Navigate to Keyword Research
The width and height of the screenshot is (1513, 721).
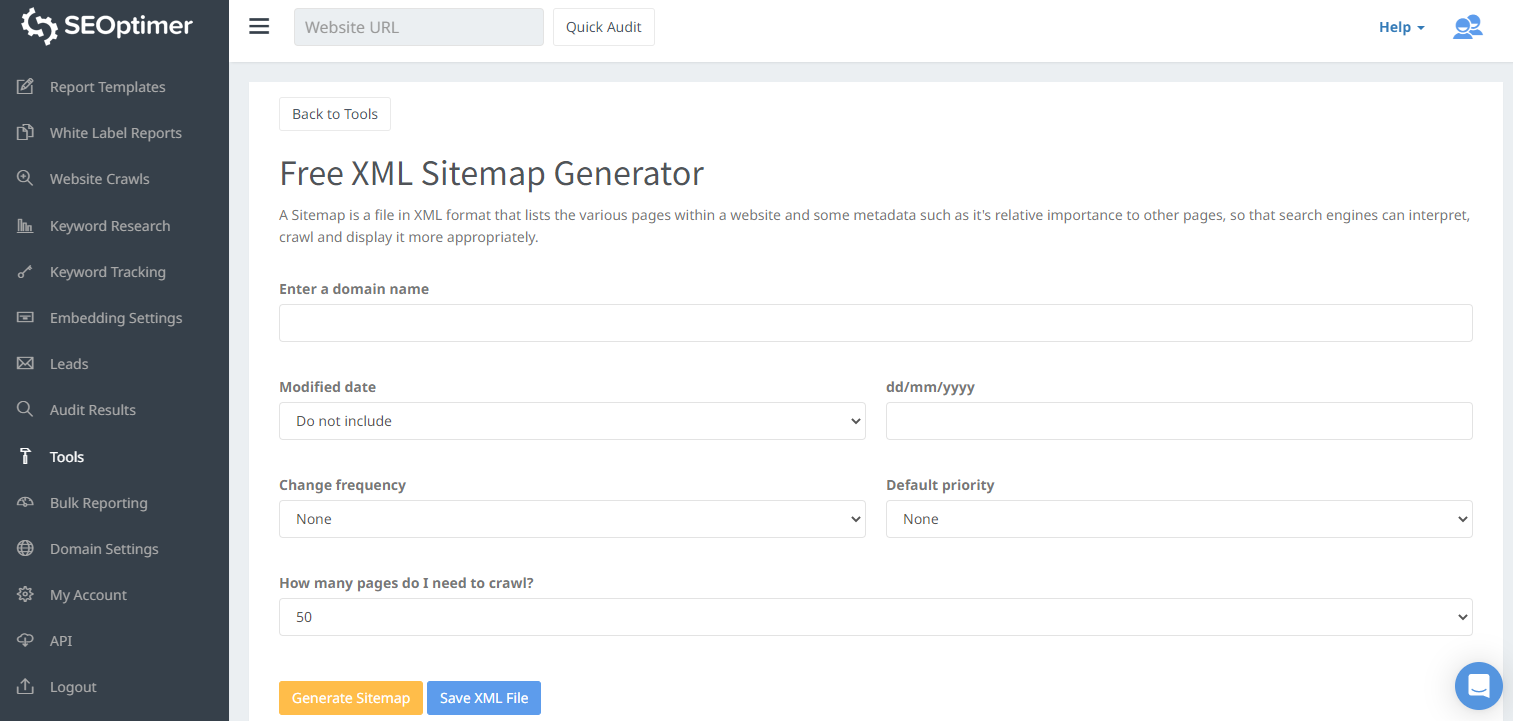coord(110,226)
